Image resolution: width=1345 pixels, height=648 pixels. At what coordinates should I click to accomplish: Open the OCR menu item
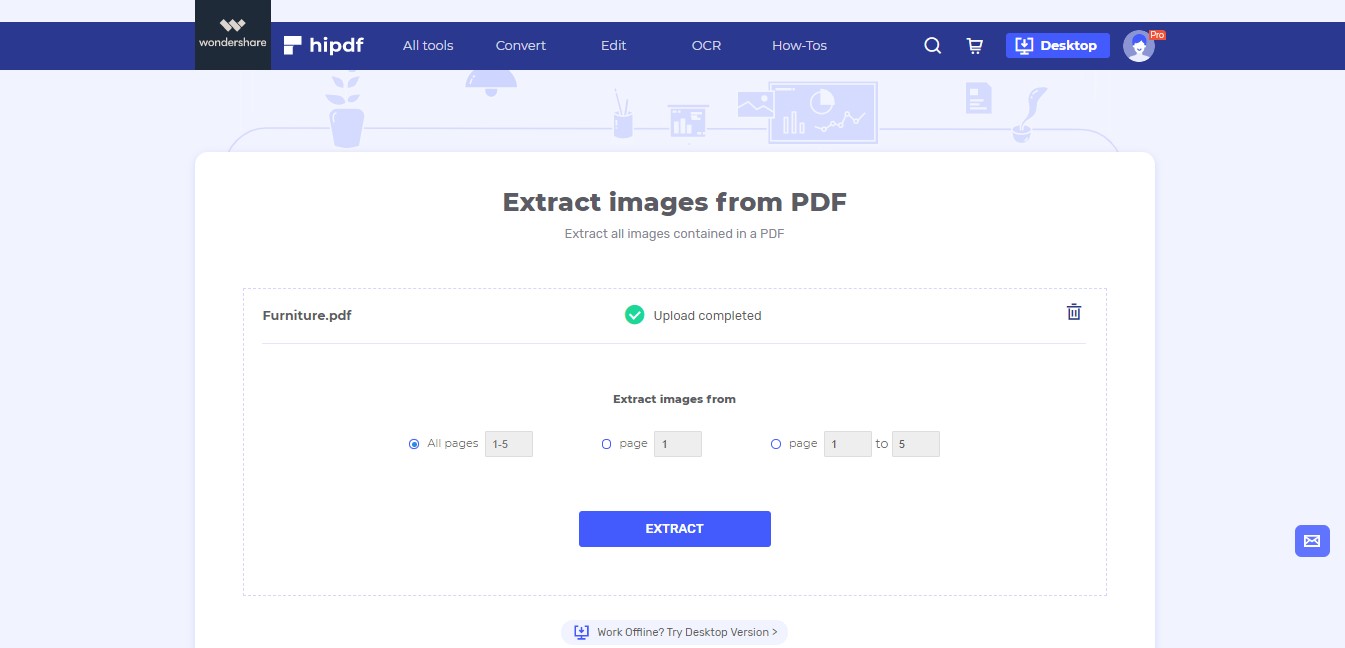pos(706,46)
